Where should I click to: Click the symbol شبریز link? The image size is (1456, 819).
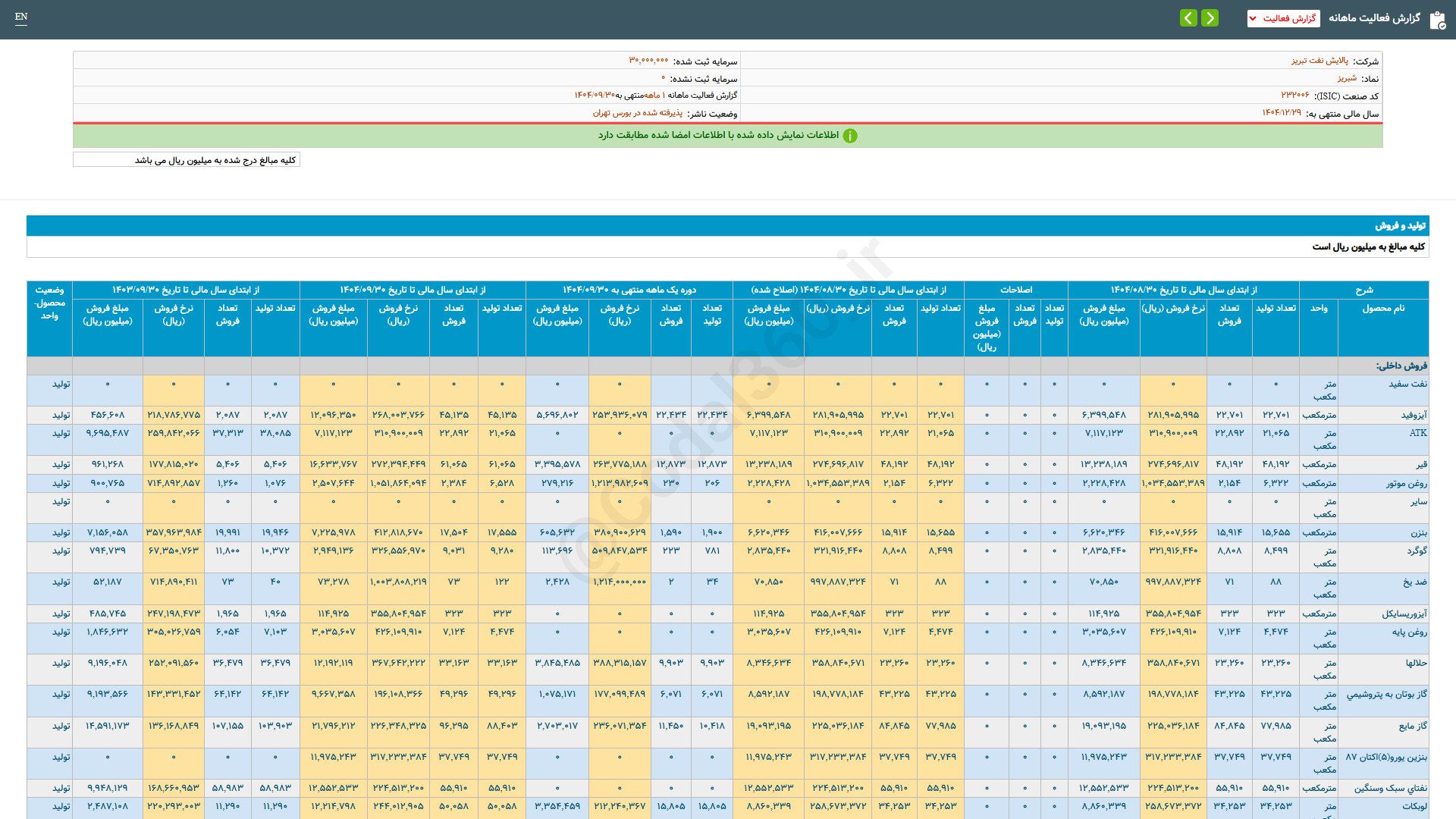coord(1346,78)
